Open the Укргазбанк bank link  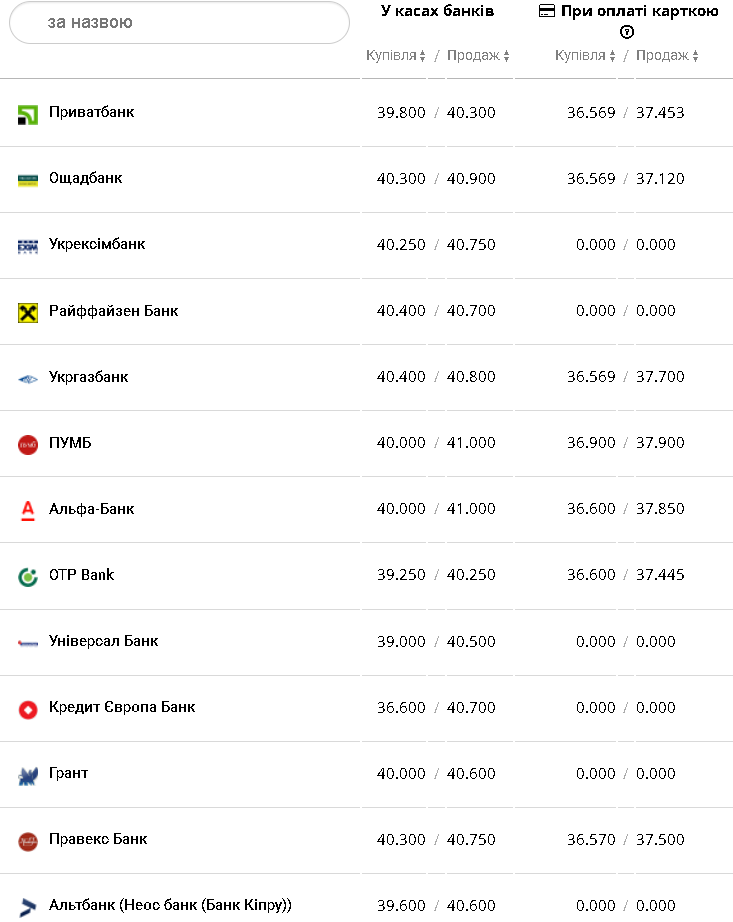pyautogui.click(x=89, y=377)
